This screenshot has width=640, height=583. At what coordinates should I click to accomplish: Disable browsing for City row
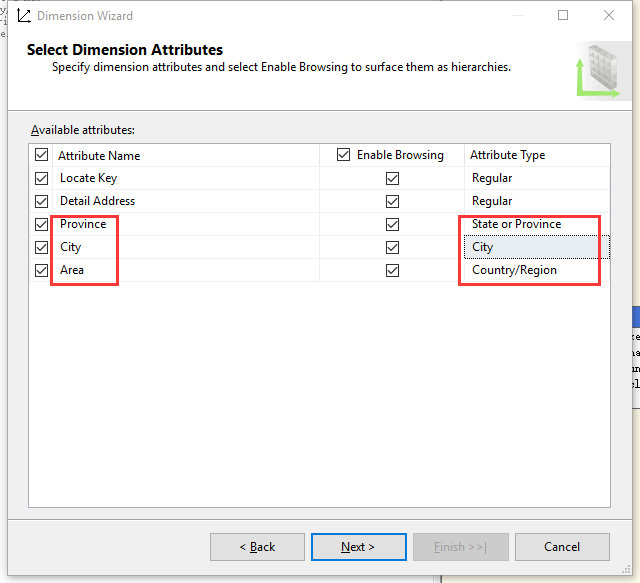click(392, 247)
